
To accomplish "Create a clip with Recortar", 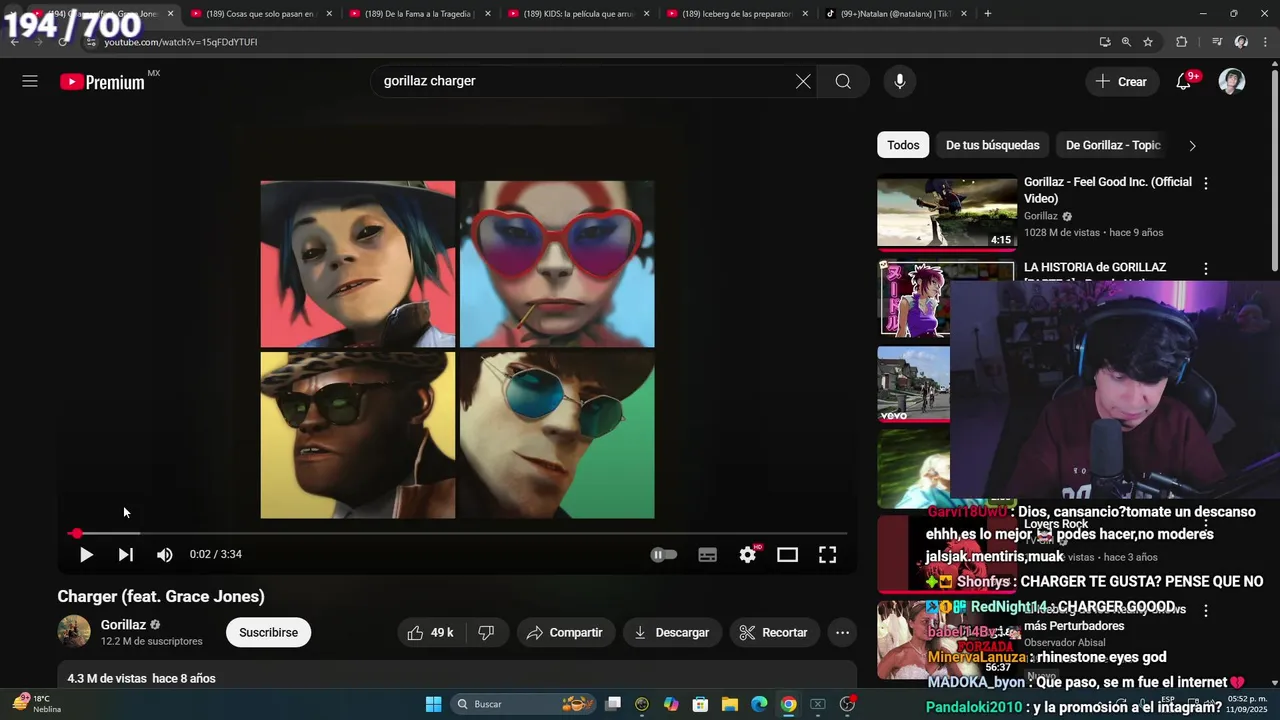I will [x=773, y=632].
